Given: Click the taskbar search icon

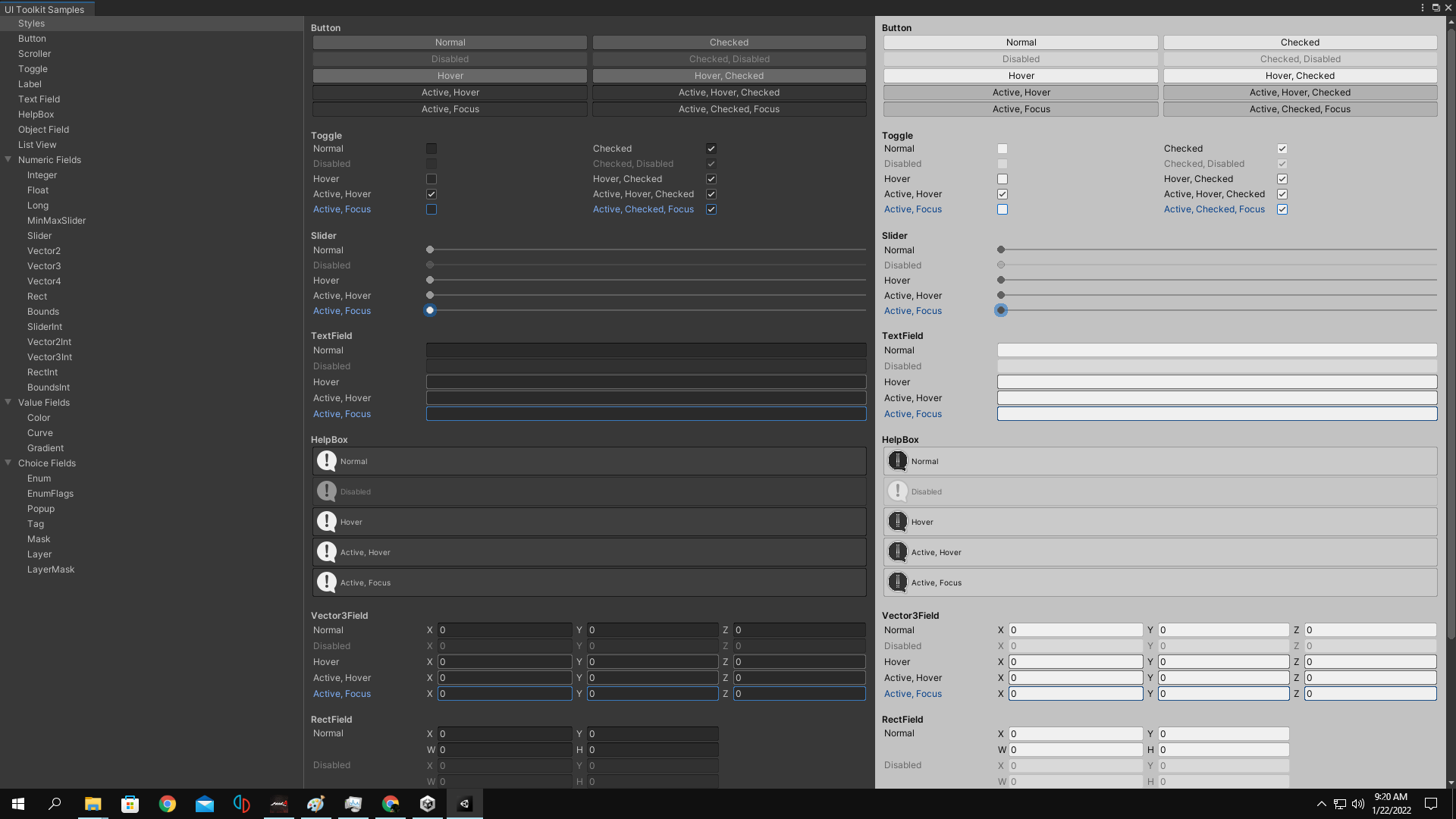Looking at the screenshot, I should click(54, 803).
